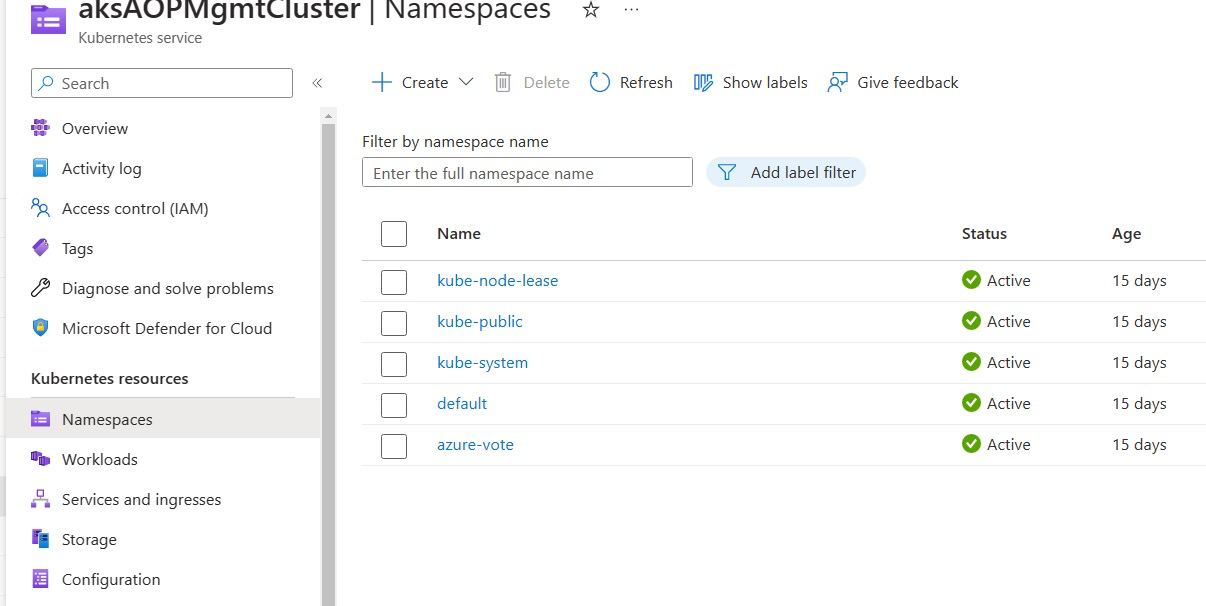Sort by the Status column header
The width and height of the screenshot is (1206, 606).
(984, 233)
